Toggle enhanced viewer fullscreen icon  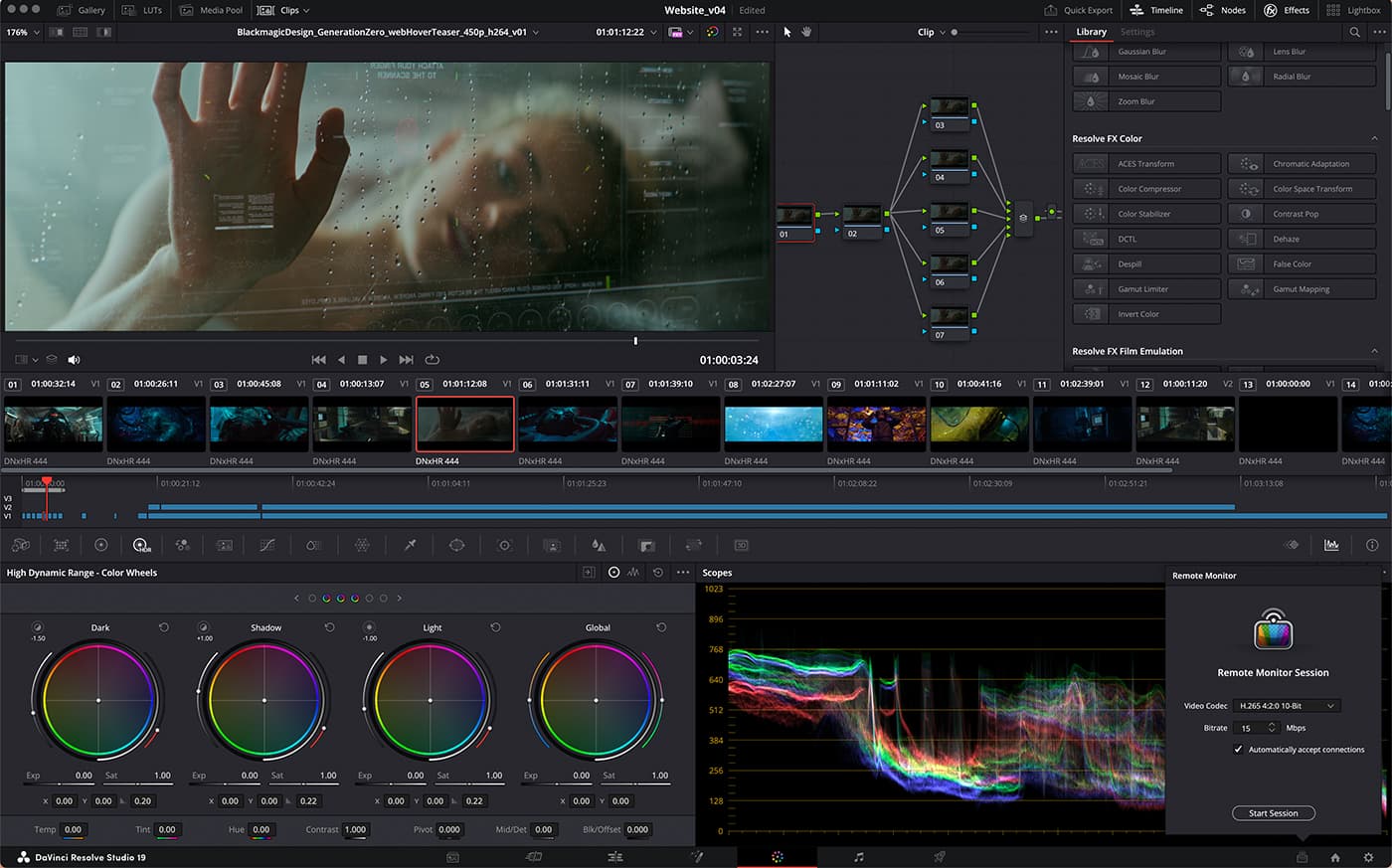point(737,32)
